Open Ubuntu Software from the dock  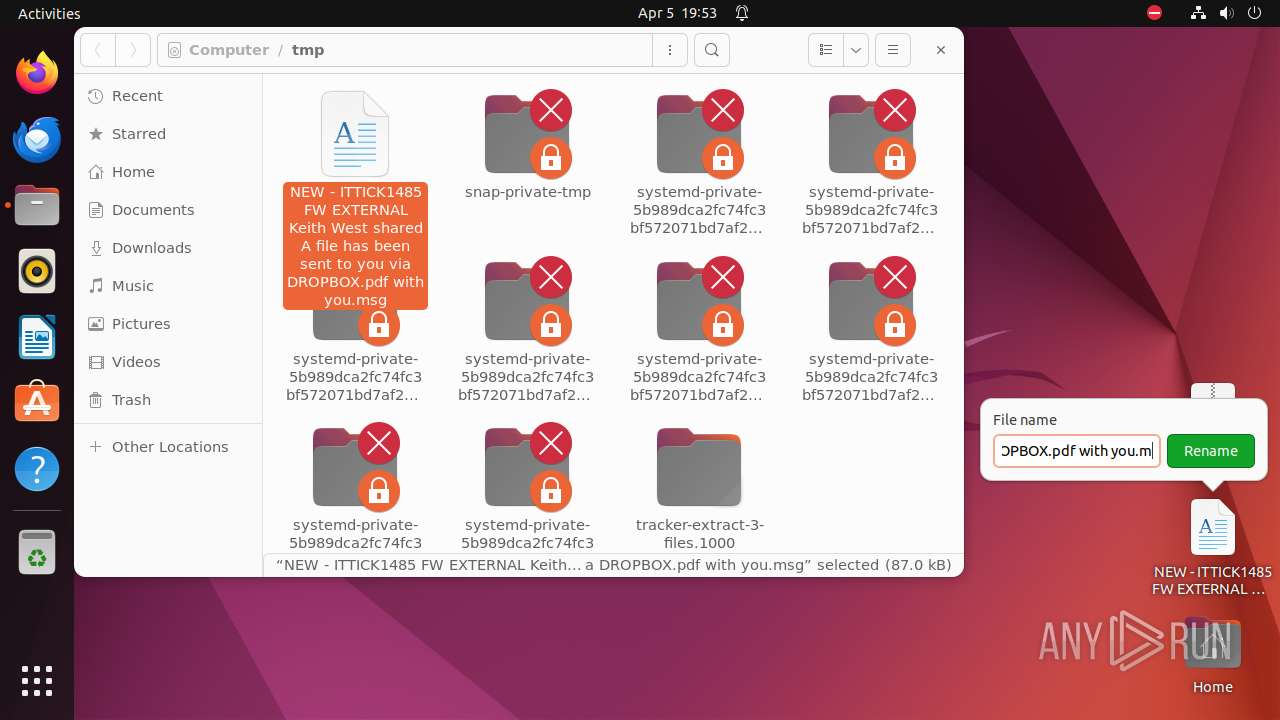pyautogui.click(x=37, y=403)
